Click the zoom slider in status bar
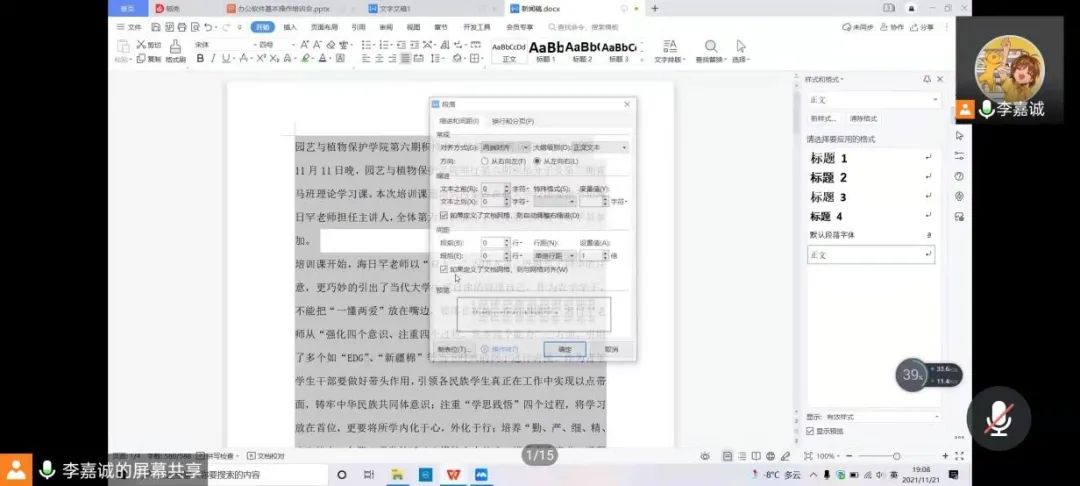 869,456
